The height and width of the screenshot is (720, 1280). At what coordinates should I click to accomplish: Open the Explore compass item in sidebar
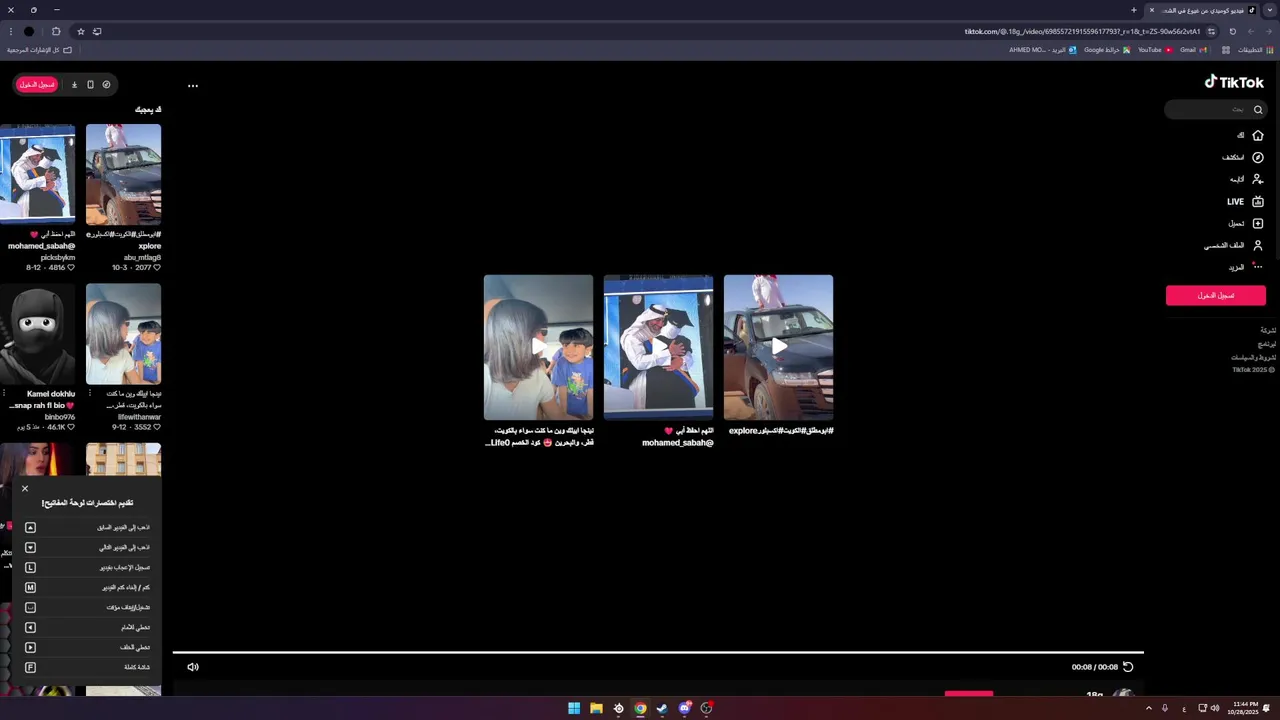1243,157
